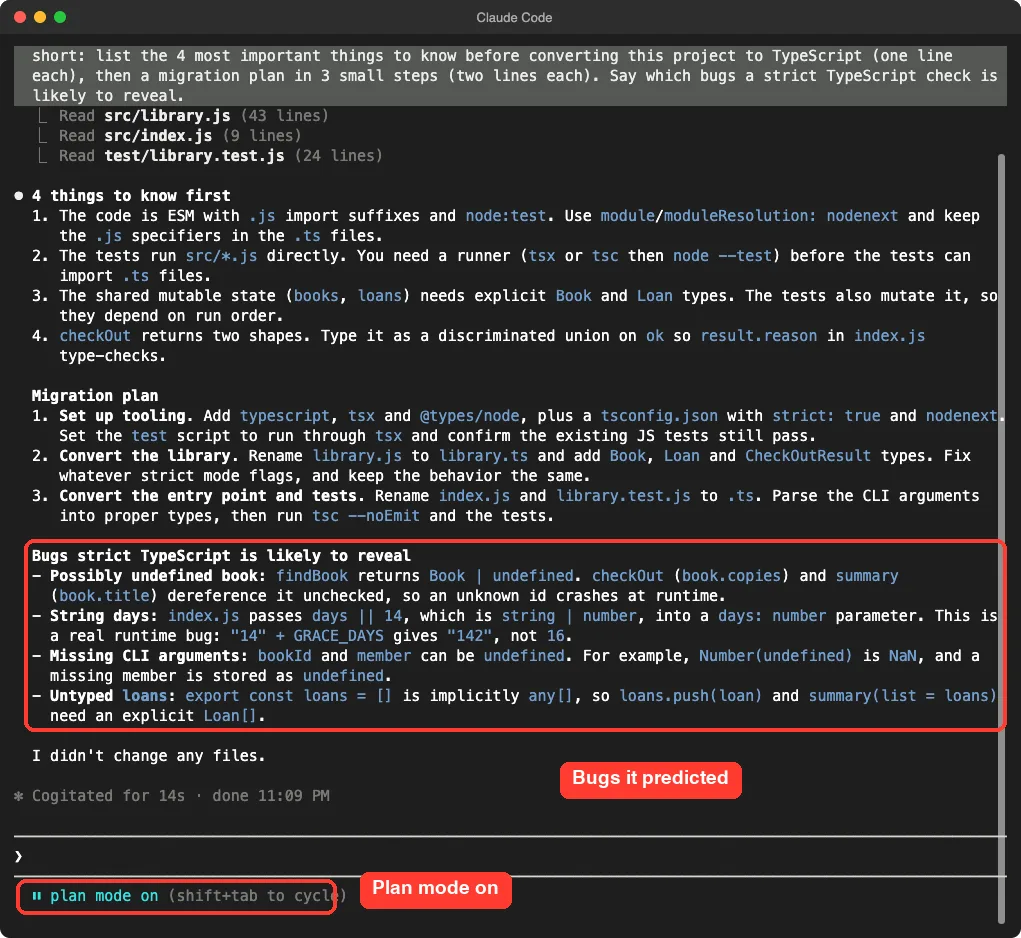Toggle the plan mode on indicator
The image size is (1021, 938).
tap(104, 896)
